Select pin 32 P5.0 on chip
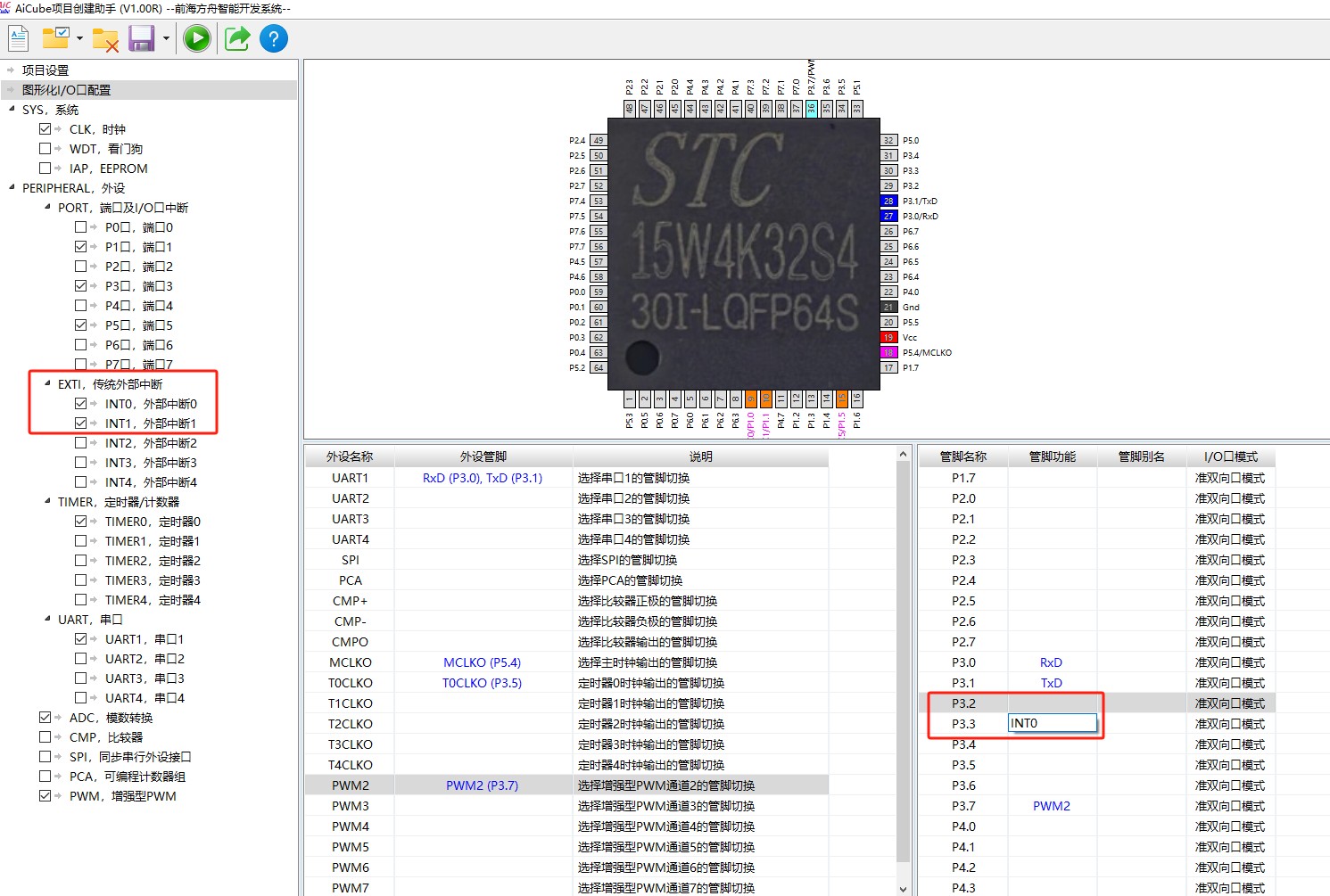 [888, 140]
